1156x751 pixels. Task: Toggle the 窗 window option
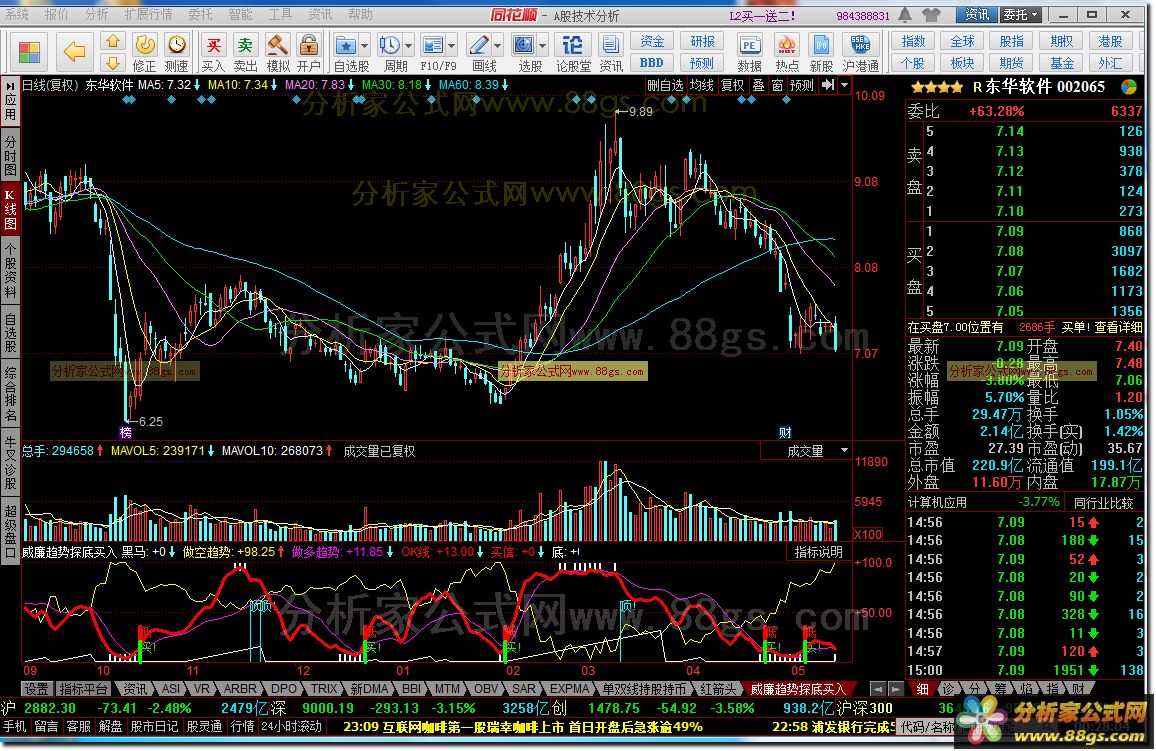777,85
